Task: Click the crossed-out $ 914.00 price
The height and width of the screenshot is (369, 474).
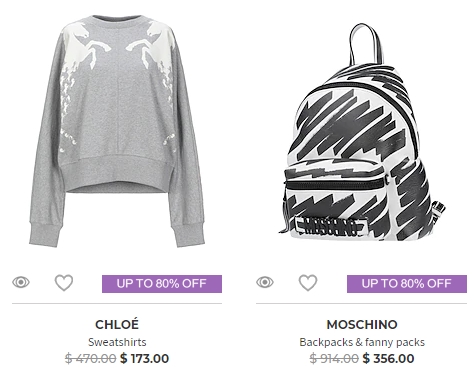Action: (334, 358)
